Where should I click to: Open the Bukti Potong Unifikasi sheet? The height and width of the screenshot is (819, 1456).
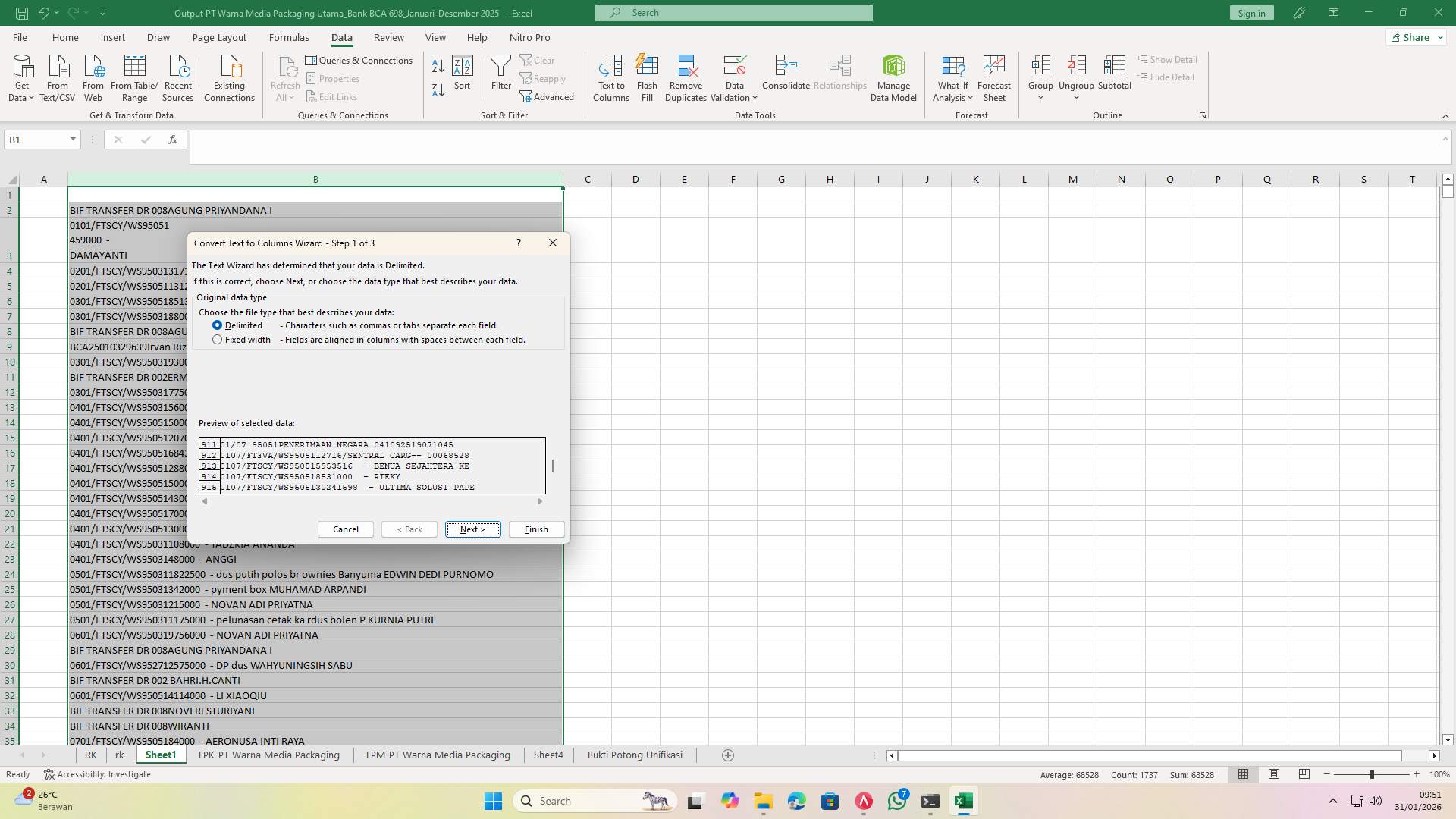[633, 755]
